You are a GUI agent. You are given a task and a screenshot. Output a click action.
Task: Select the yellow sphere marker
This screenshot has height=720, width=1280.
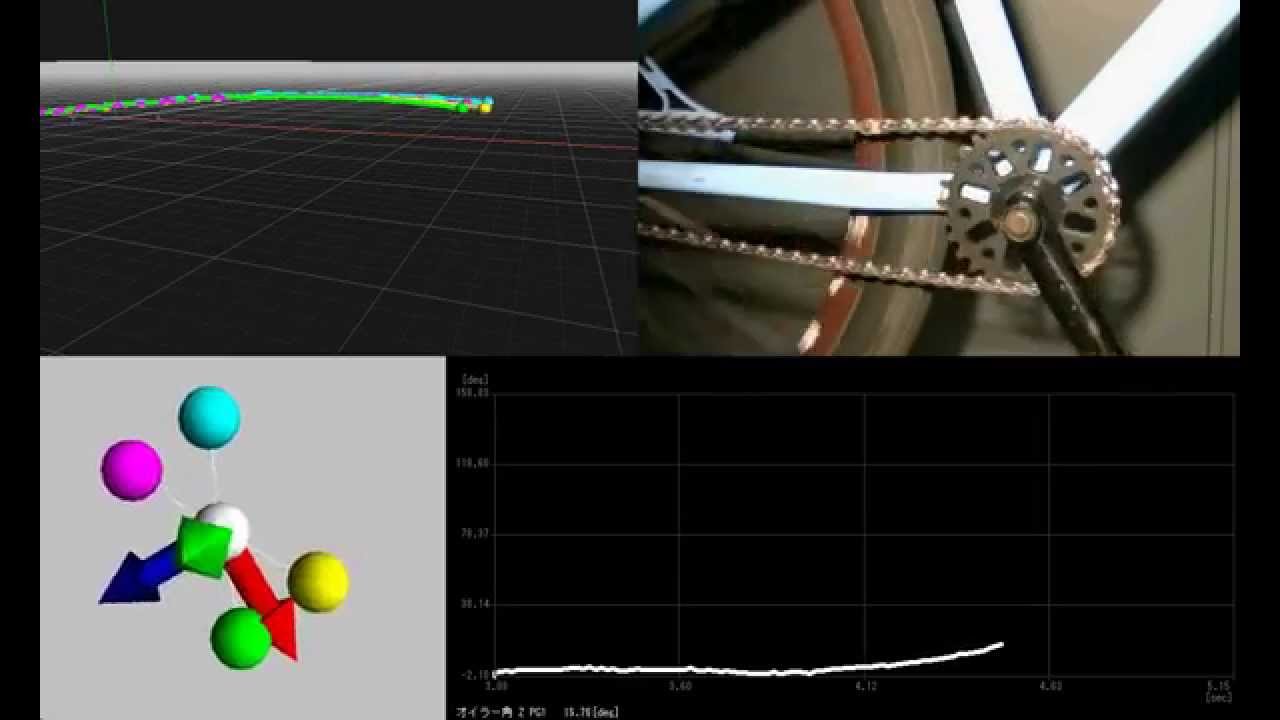coord(318,581)
